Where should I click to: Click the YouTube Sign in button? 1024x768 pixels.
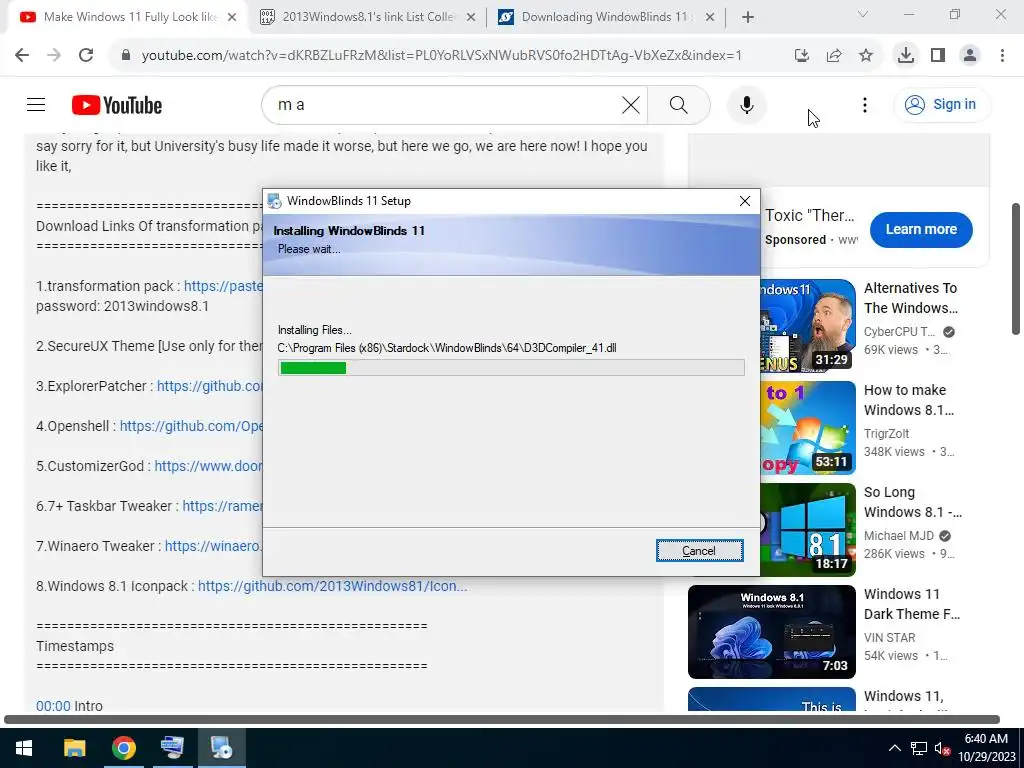[x=942, y=104]
